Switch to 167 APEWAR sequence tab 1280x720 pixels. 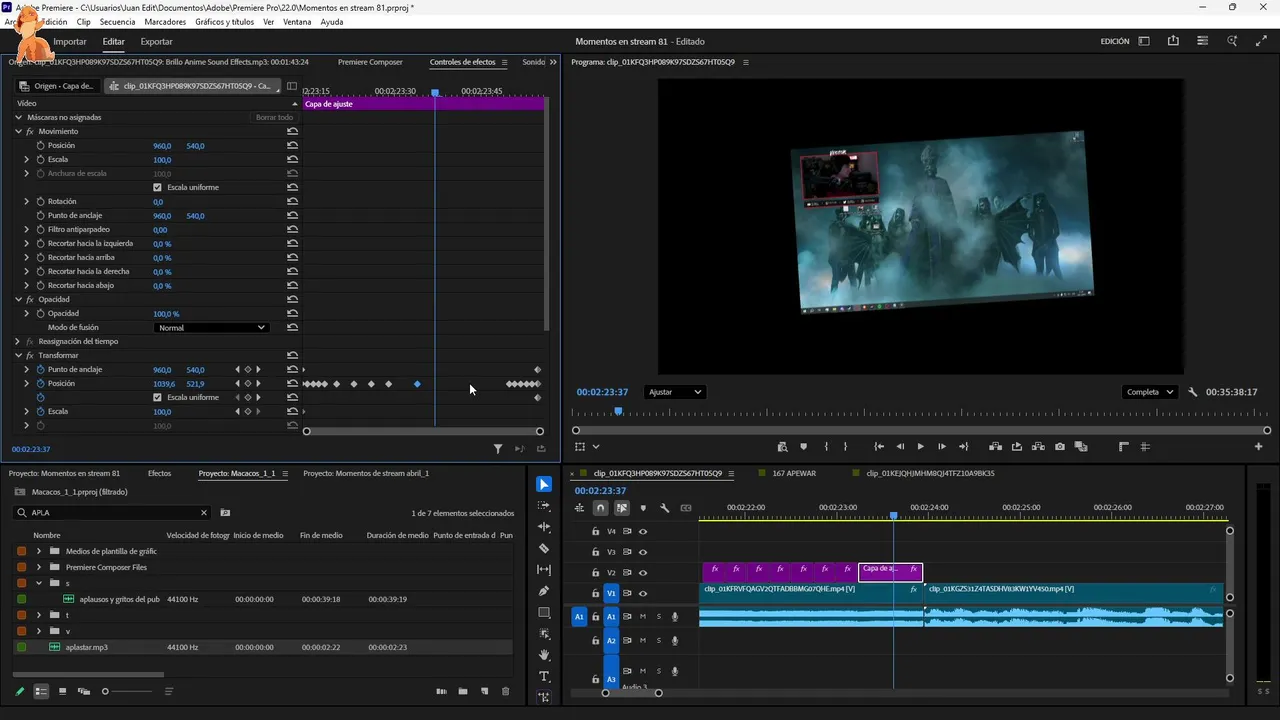pyautogui.click(x=794, y=473)
